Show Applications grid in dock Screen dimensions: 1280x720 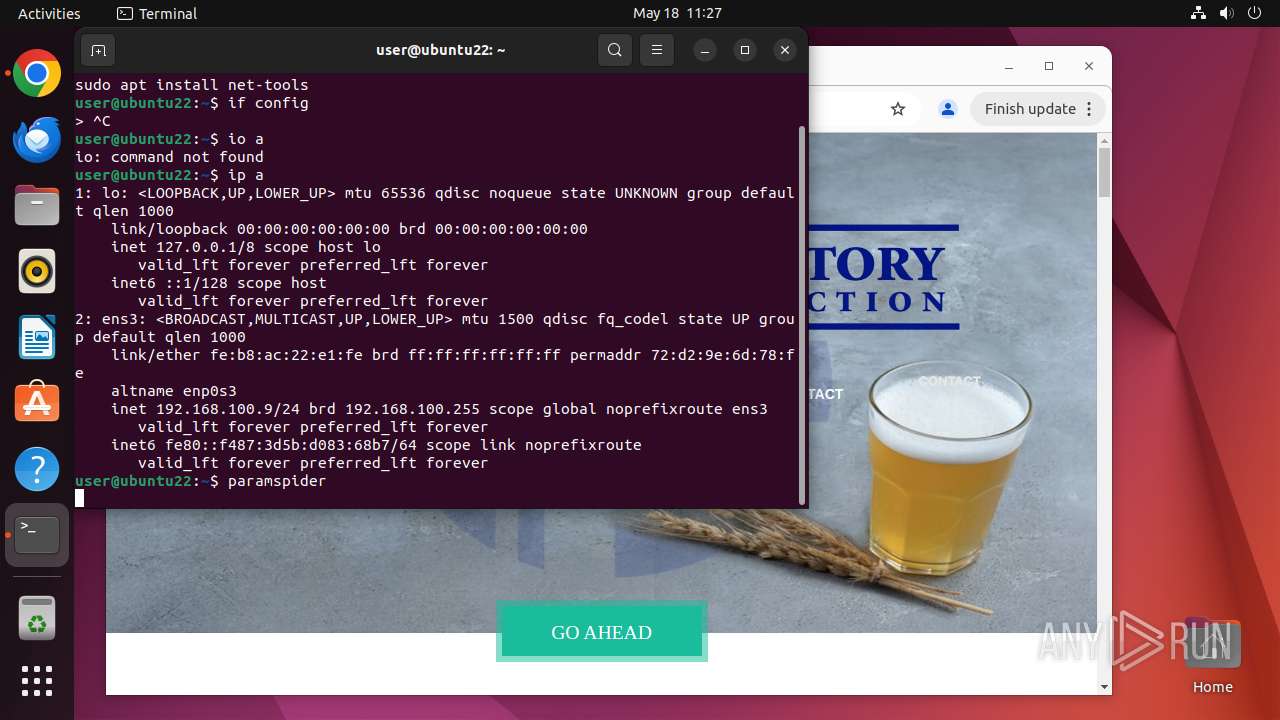[x=37, y=681]
